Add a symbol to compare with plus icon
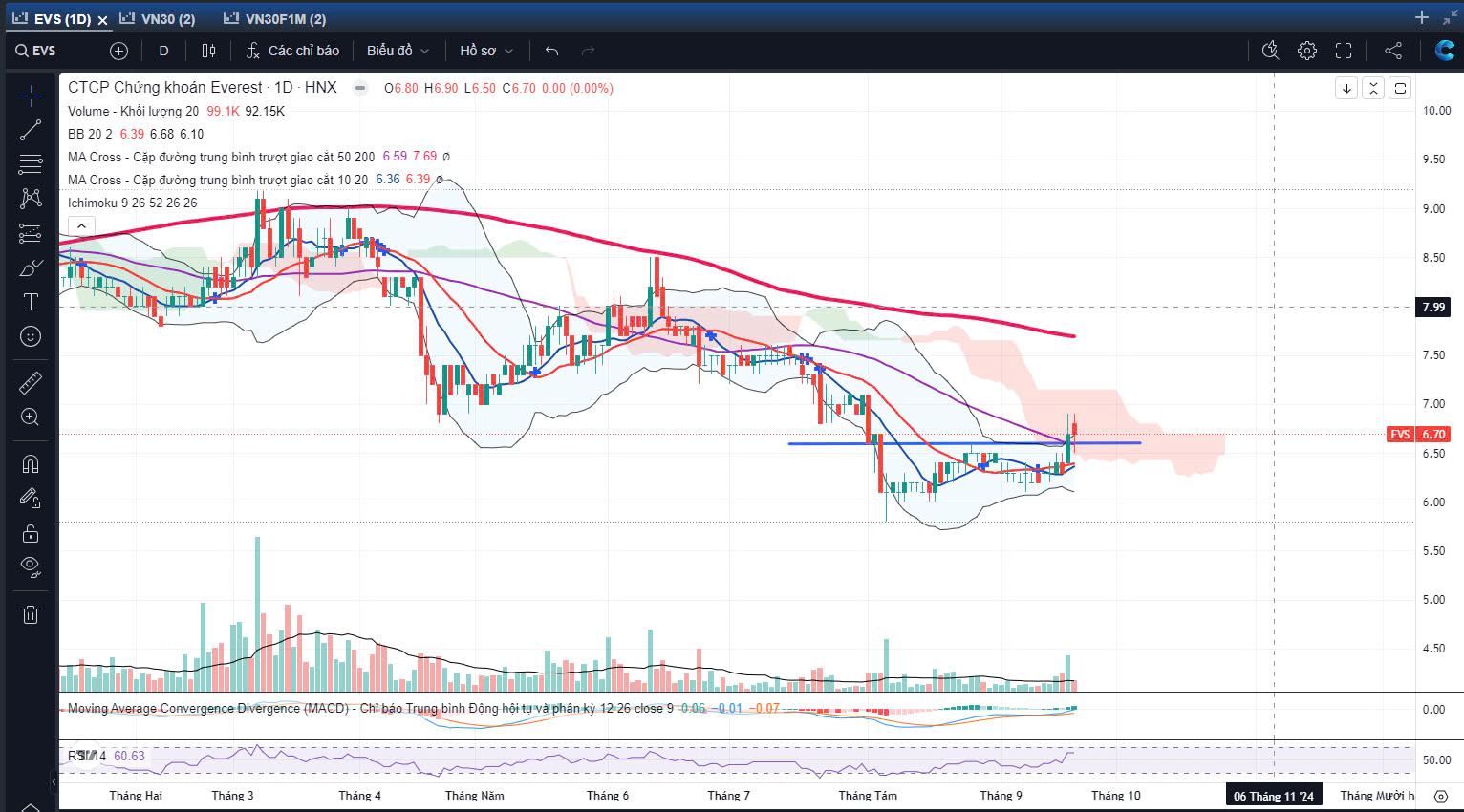The width and height of the screenshot is (1464, 812). 118,51
